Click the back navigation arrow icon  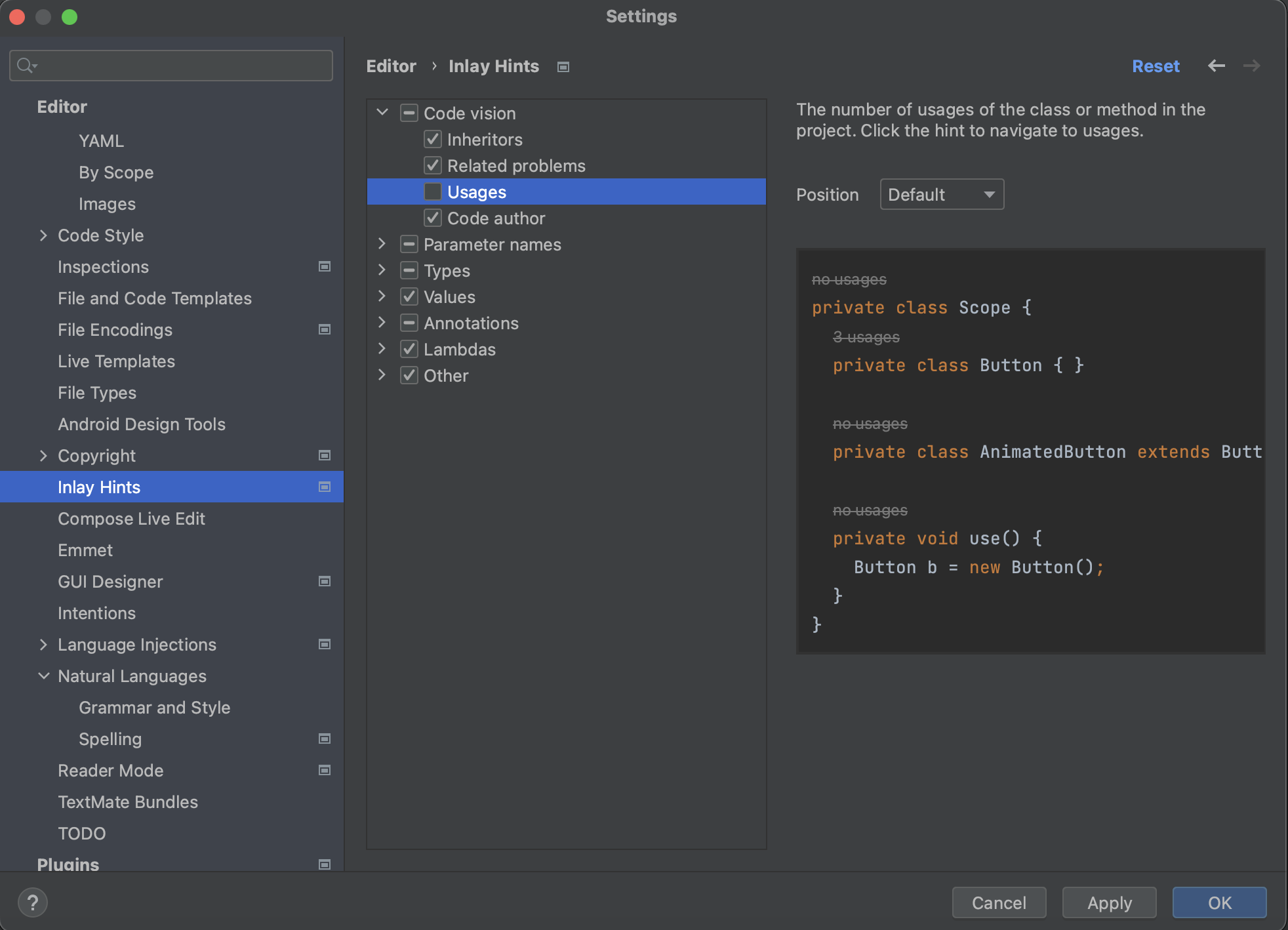click(1217, 66)
